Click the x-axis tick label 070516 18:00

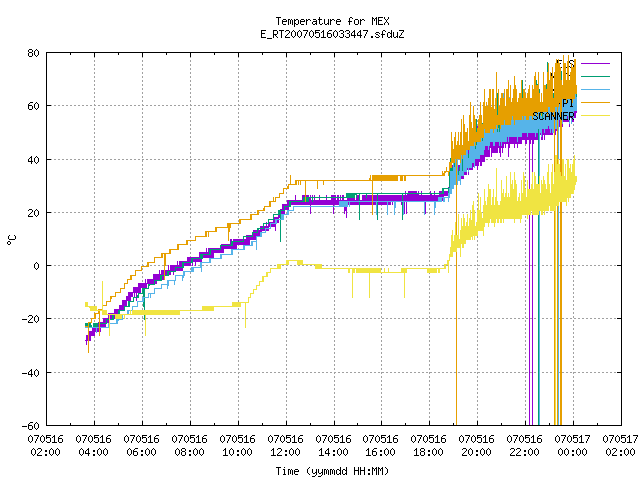(x=429, y=446)
